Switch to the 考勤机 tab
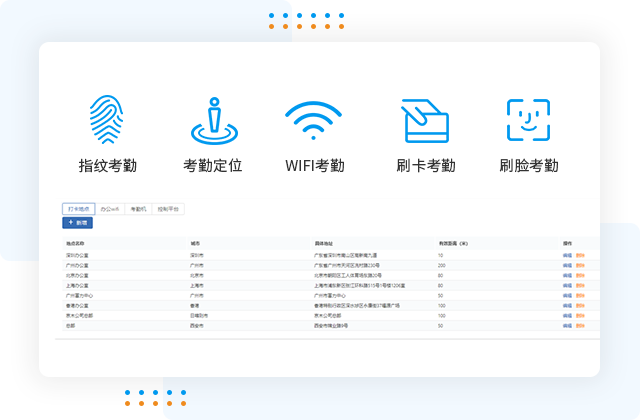Viewport: 640px width, 420px height. click(138, 210)
